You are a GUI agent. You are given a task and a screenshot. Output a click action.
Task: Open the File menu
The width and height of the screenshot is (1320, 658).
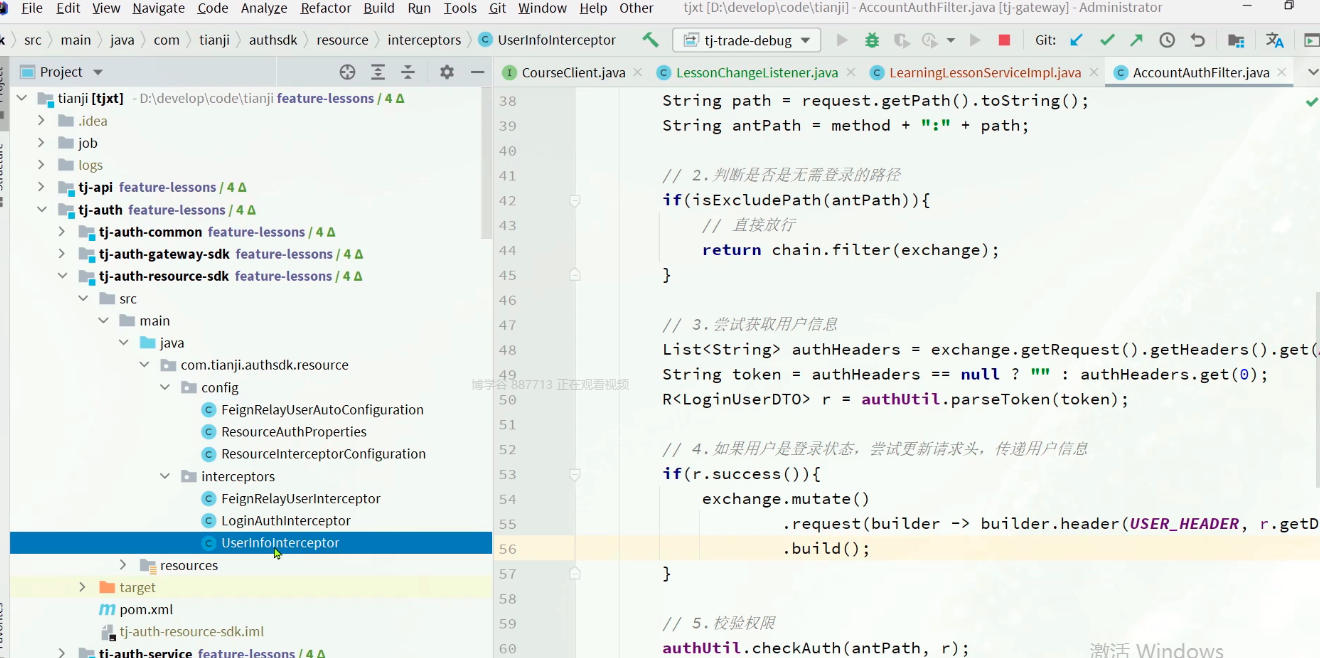tap(31, 8)
